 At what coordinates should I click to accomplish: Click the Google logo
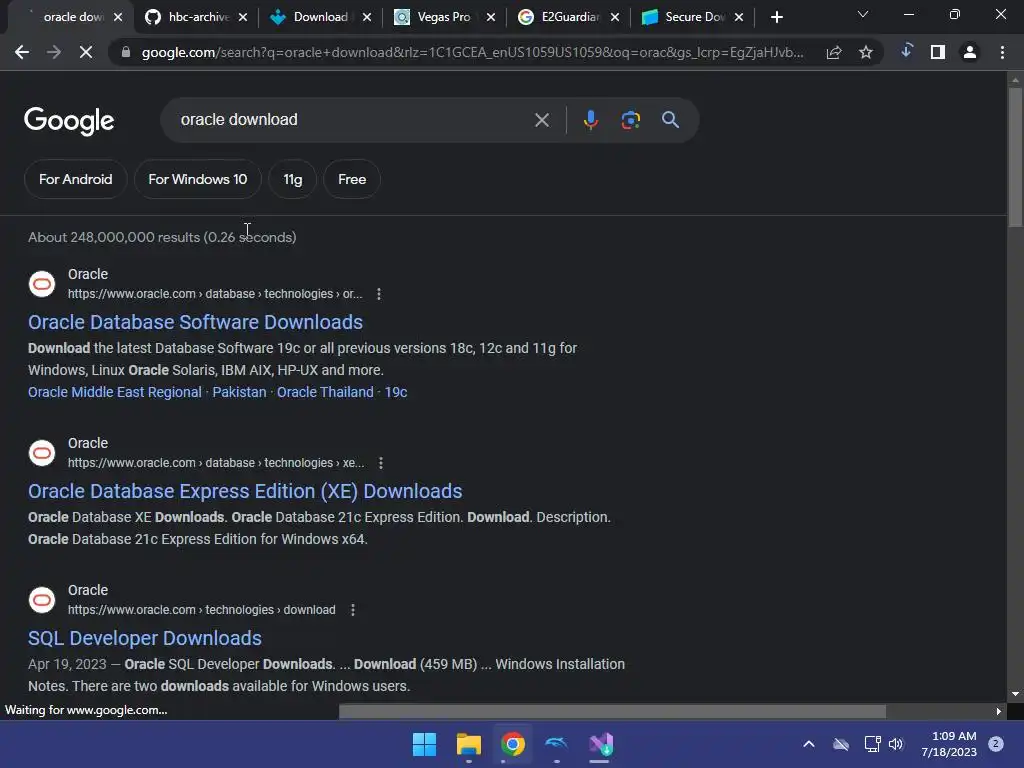69,121
